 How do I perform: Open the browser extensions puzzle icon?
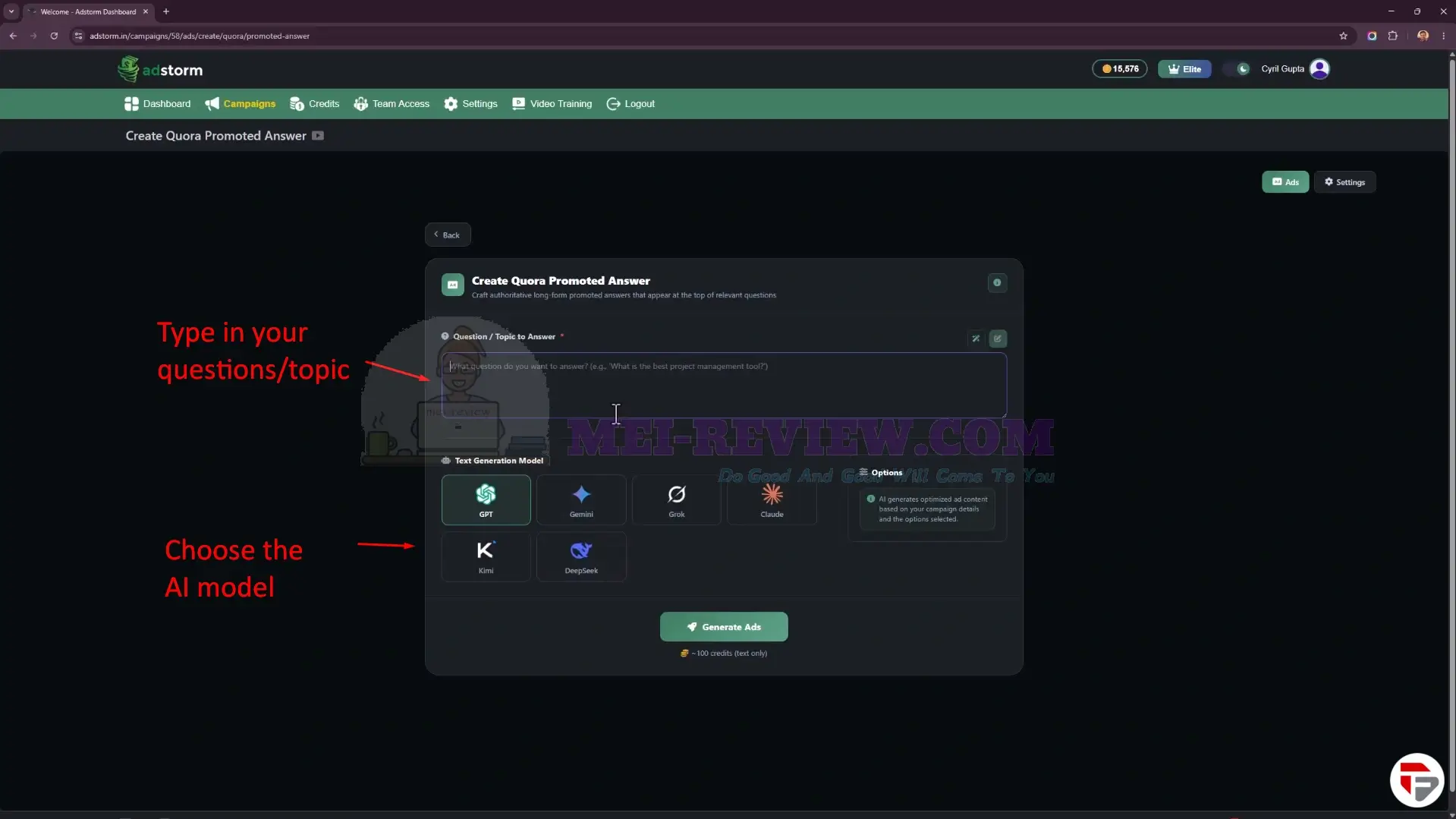[1393, 36]
